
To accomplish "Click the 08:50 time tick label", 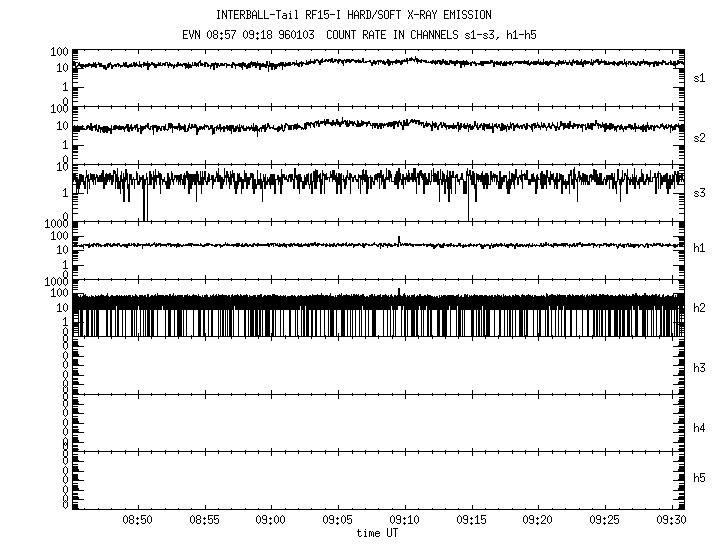I will pyautogui.click(x=137, y=521).
